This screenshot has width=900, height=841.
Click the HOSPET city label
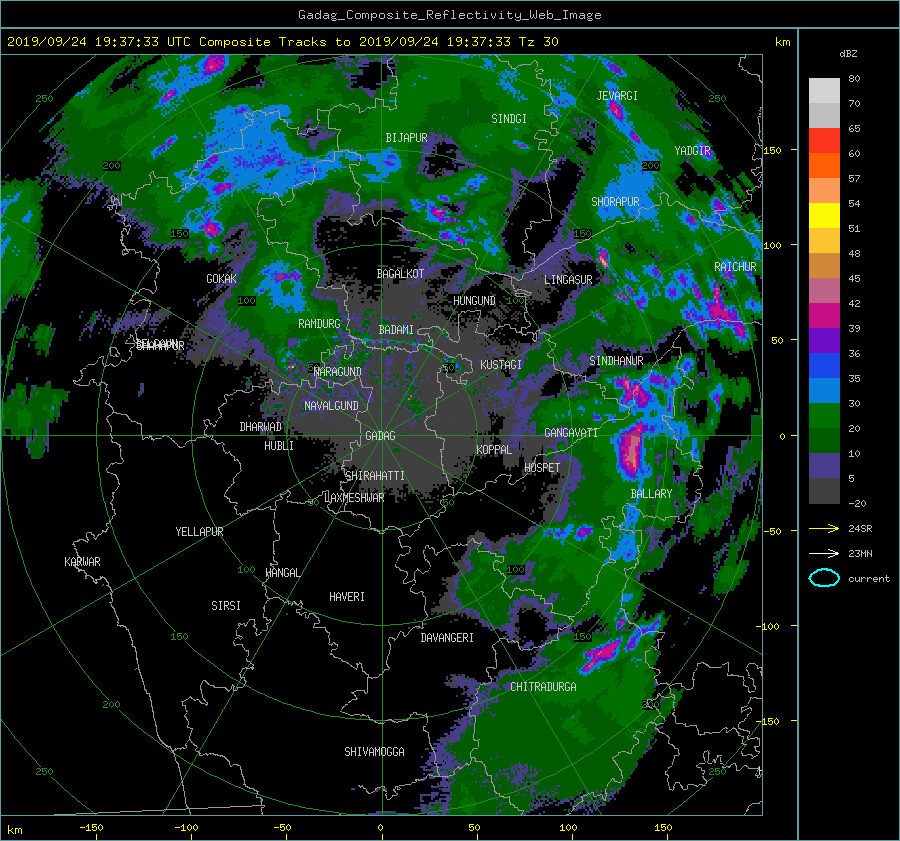click(x=542, y=468)
